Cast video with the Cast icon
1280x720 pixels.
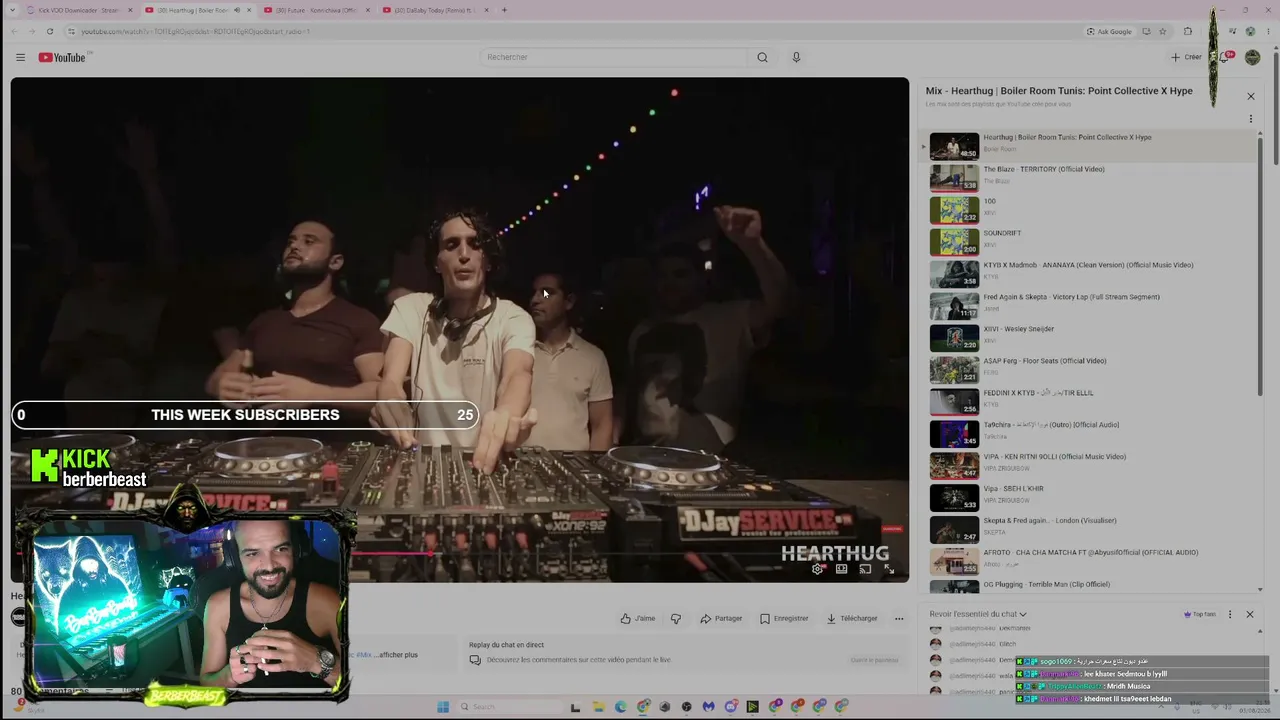pyautogui.click(x=865, y=569)
